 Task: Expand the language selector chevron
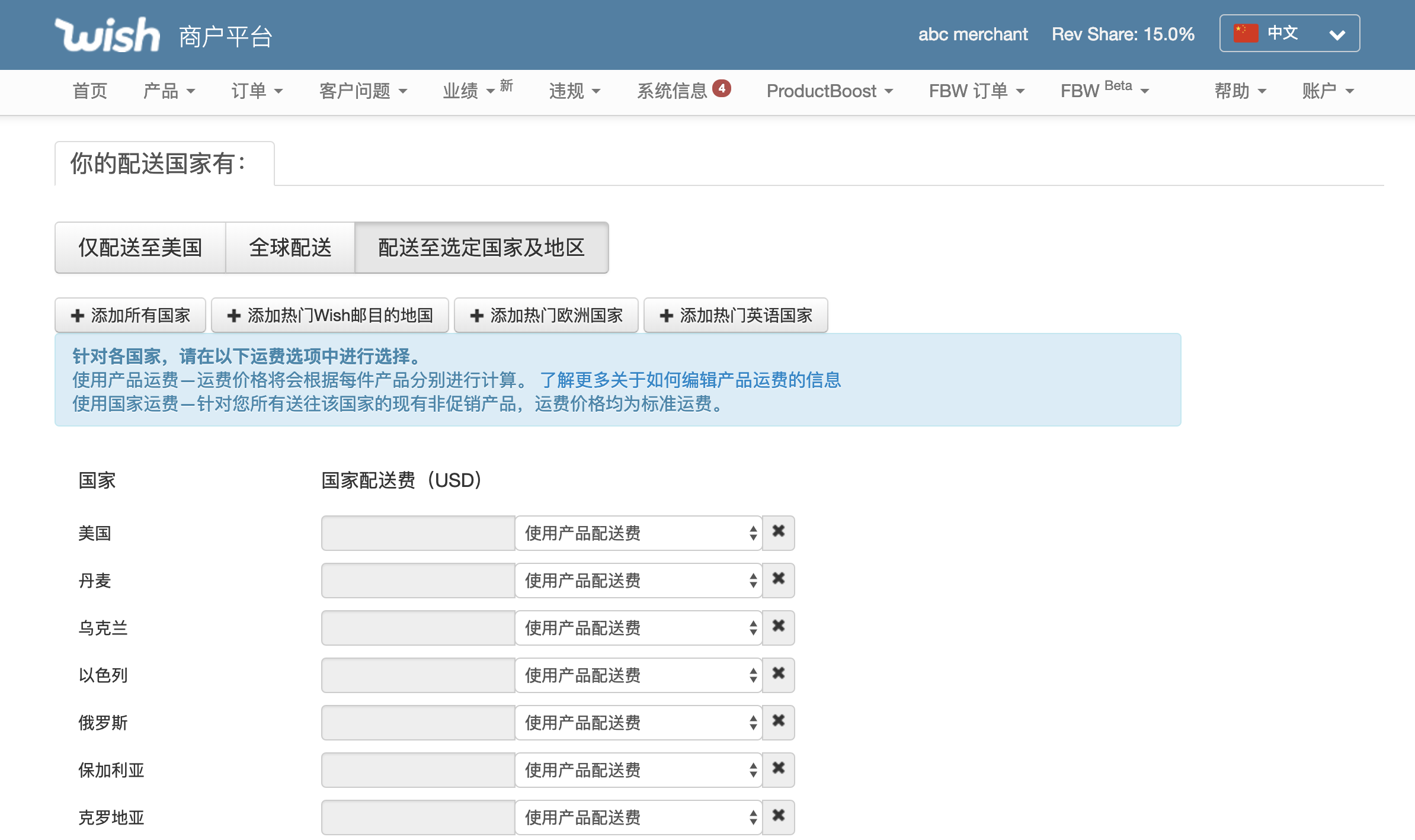tap(1337, 34)
